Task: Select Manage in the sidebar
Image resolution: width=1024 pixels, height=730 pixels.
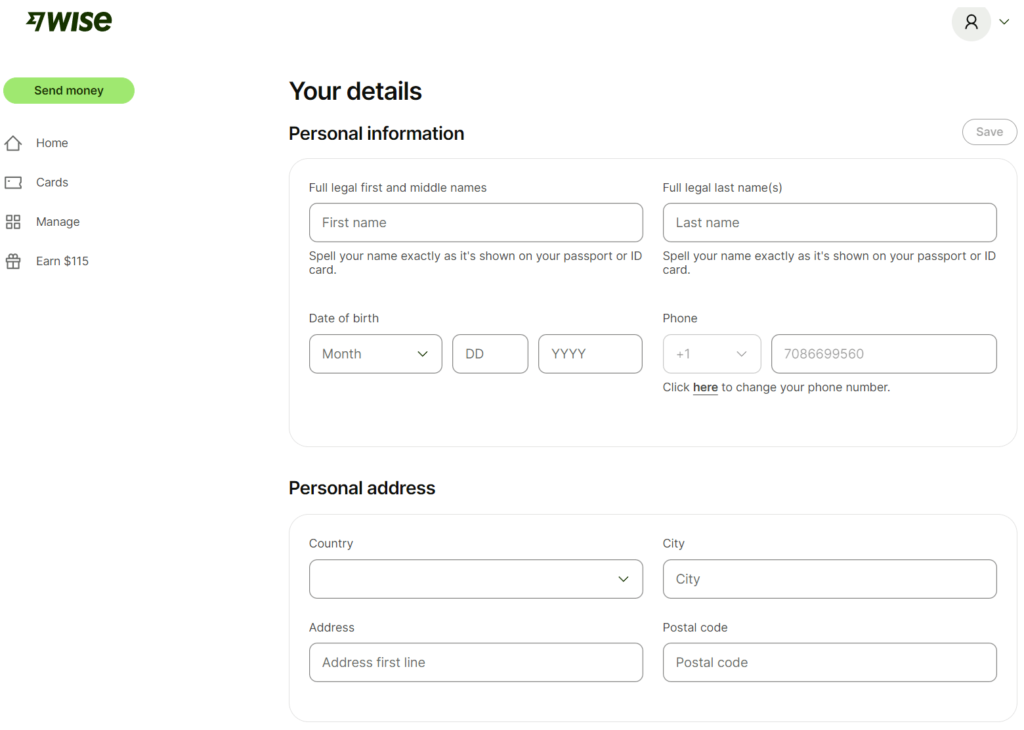Action: pos(59,221)
